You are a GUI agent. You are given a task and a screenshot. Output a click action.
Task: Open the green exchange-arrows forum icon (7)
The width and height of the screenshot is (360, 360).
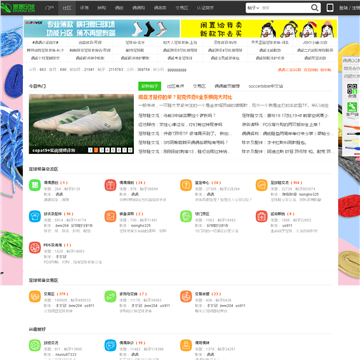pos(110,296)
